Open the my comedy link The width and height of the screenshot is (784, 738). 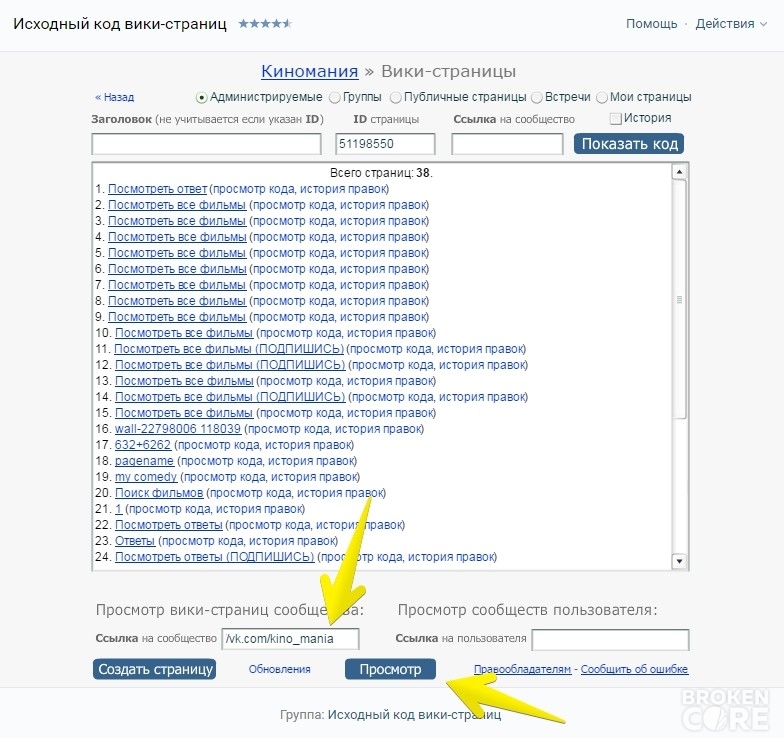click(x=146, y=477)
